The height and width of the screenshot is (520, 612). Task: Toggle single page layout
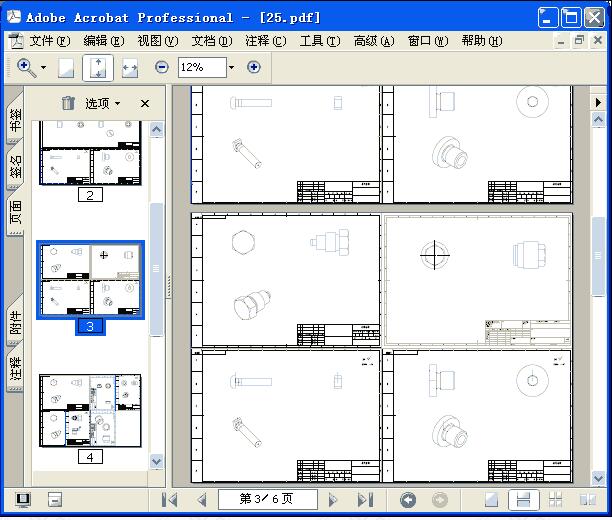[491, 499]
